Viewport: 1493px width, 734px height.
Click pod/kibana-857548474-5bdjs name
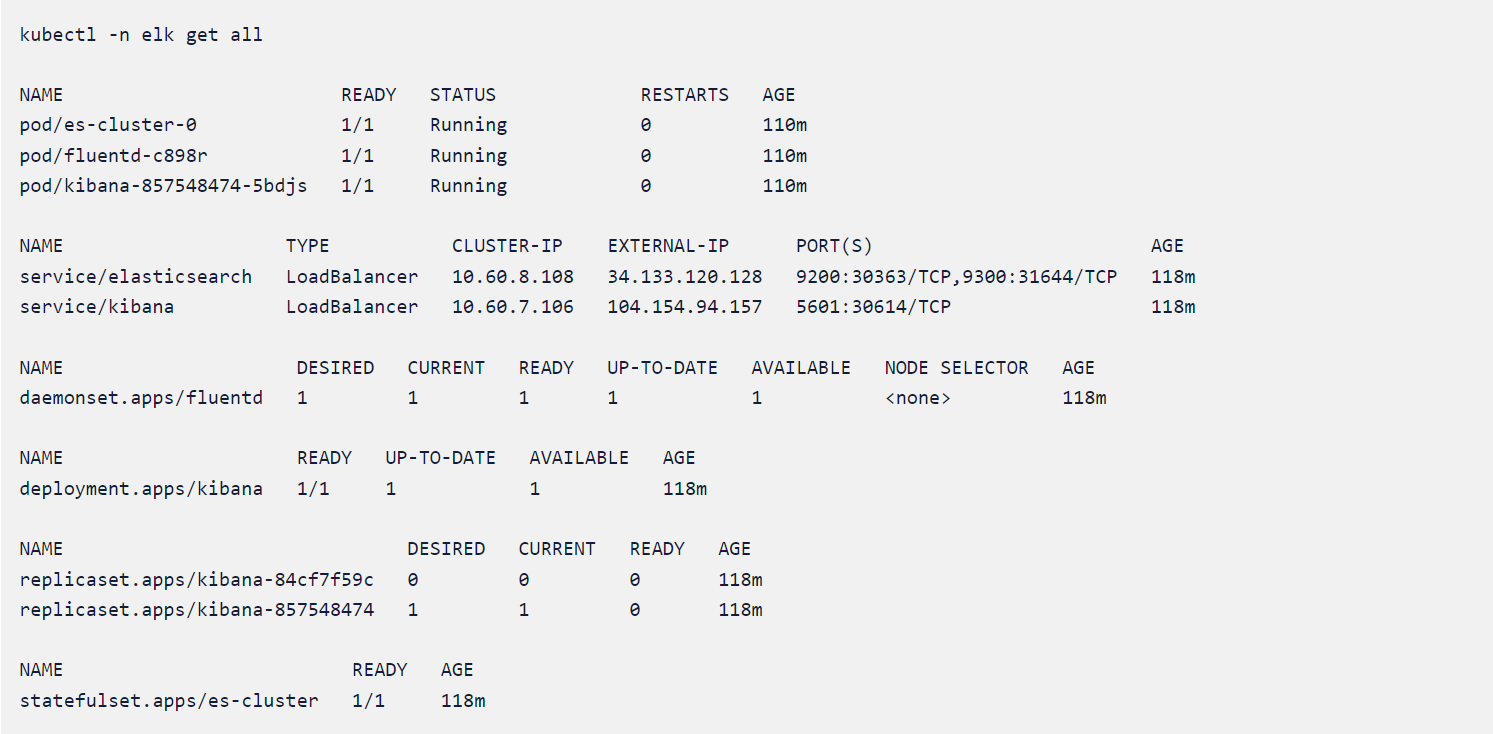coord(163,186)
